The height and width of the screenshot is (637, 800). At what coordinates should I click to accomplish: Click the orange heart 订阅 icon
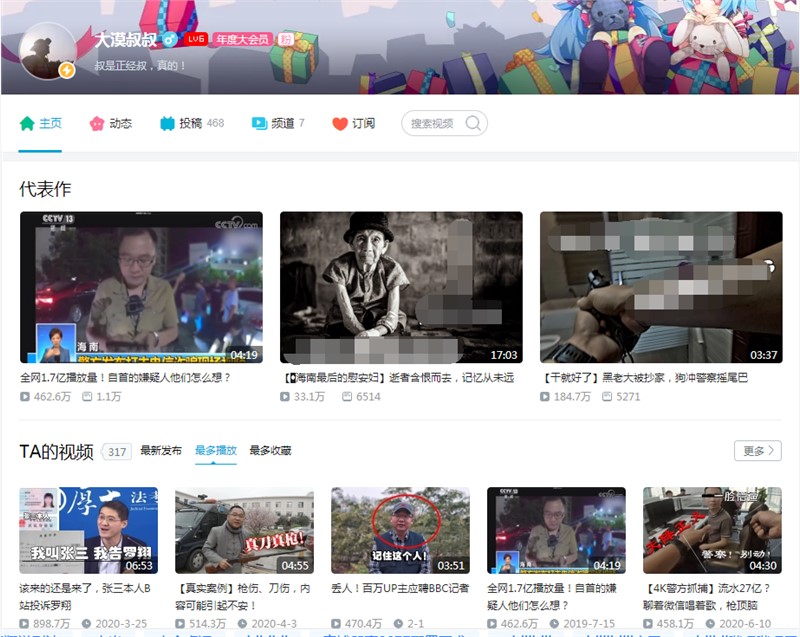[x=340, y=124]
